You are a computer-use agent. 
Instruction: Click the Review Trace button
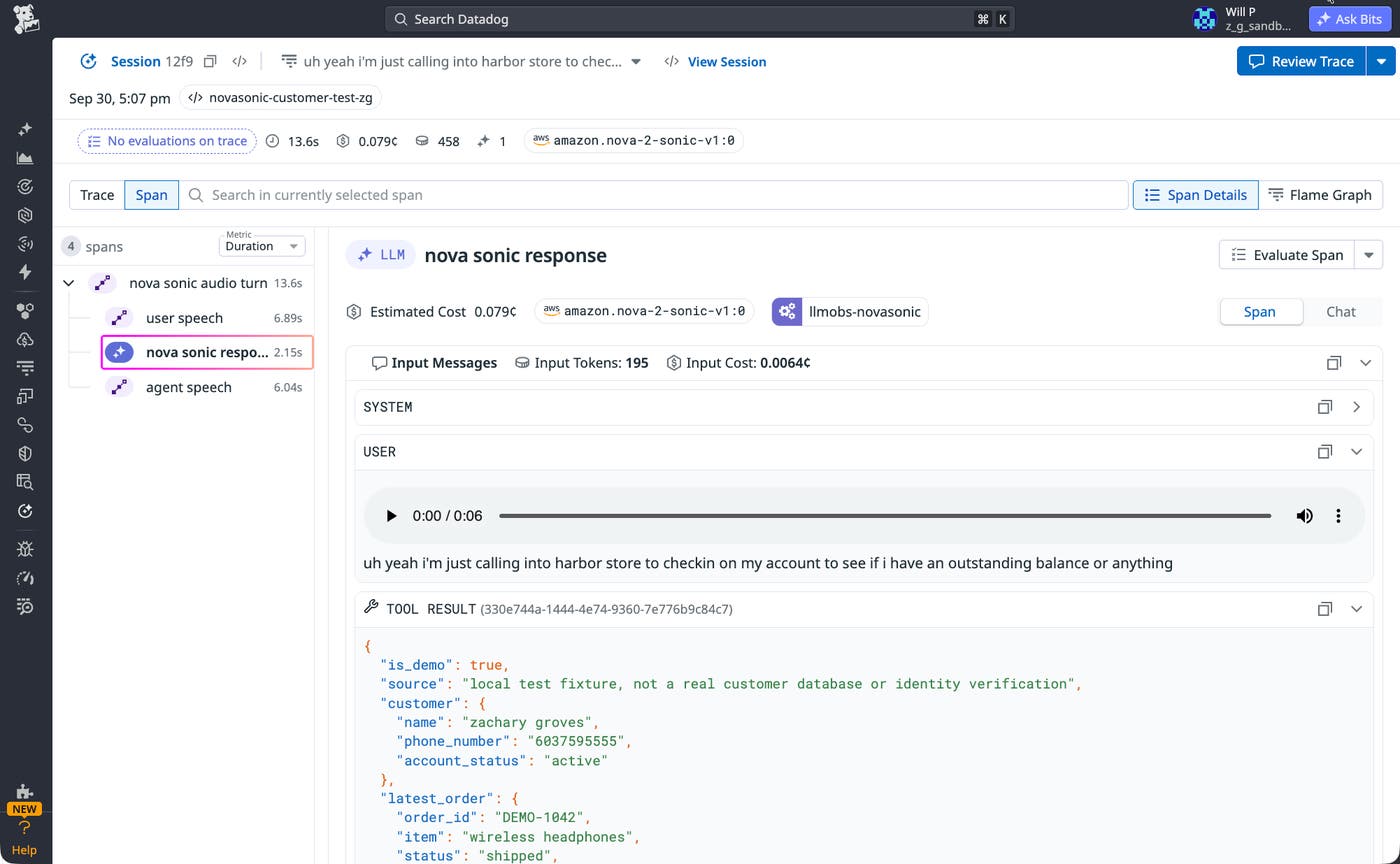coord(1301,61)
